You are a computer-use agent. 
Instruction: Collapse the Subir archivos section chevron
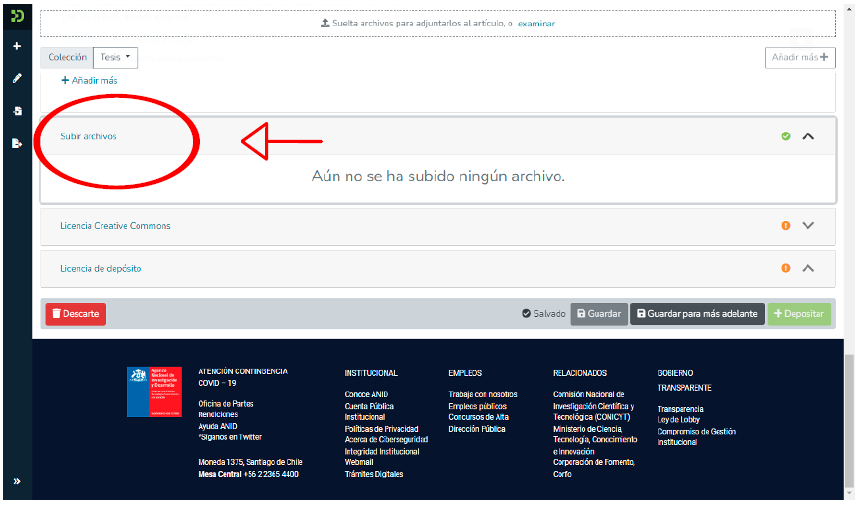click(808, 136)
